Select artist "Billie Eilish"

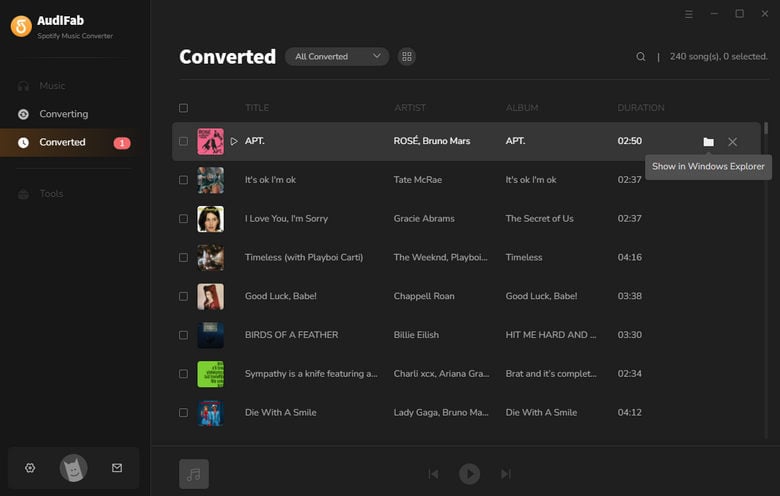coord(416,335)
